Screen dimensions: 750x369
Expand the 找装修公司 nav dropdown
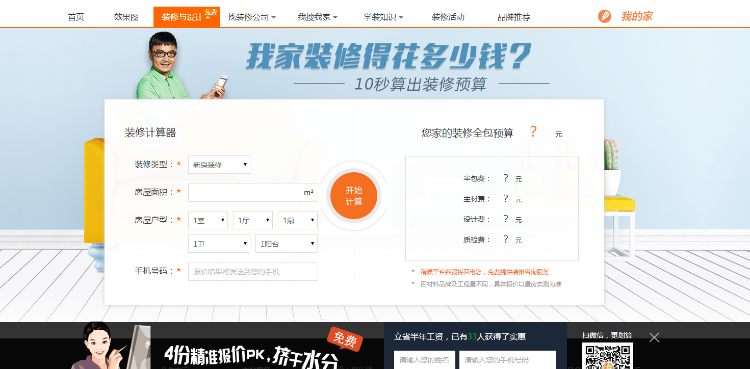point(252,17)
